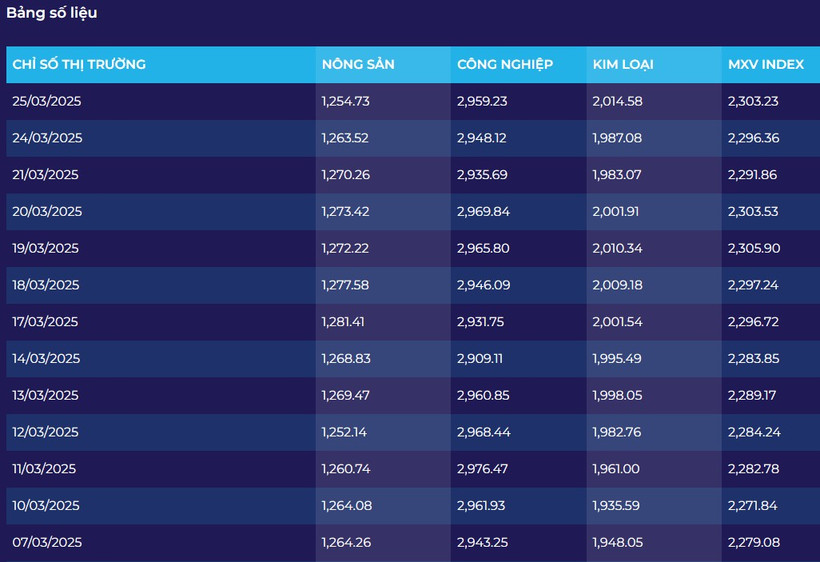Click the Nông sản value 1,281.41
The height and width of the screenshot is (562, 820).
pyautogui.click(x=345, y=322)
